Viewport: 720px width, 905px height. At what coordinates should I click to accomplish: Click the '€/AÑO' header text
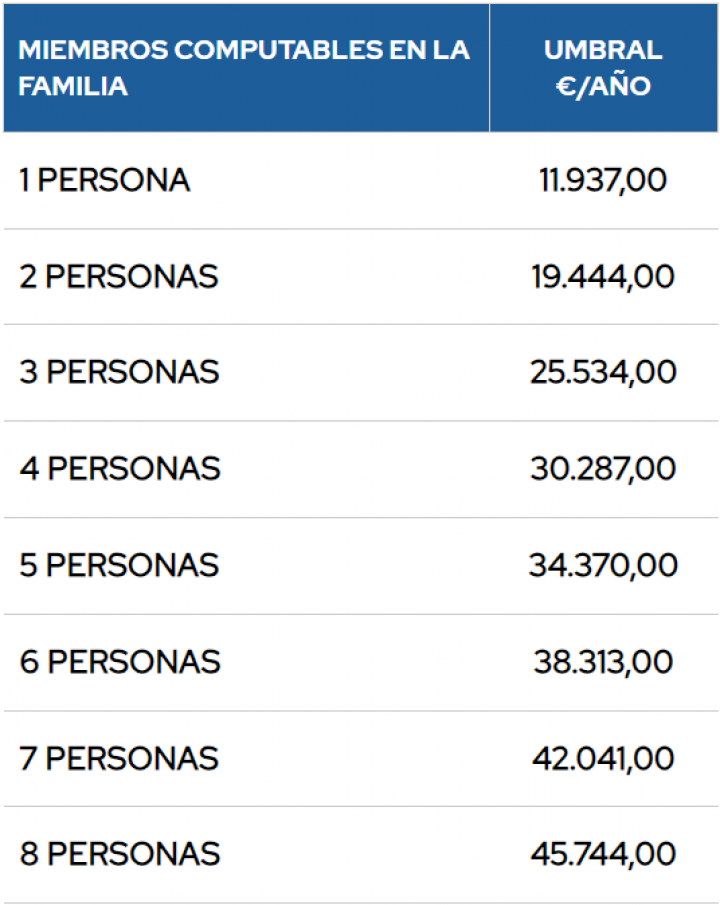(x=603, y=86)
